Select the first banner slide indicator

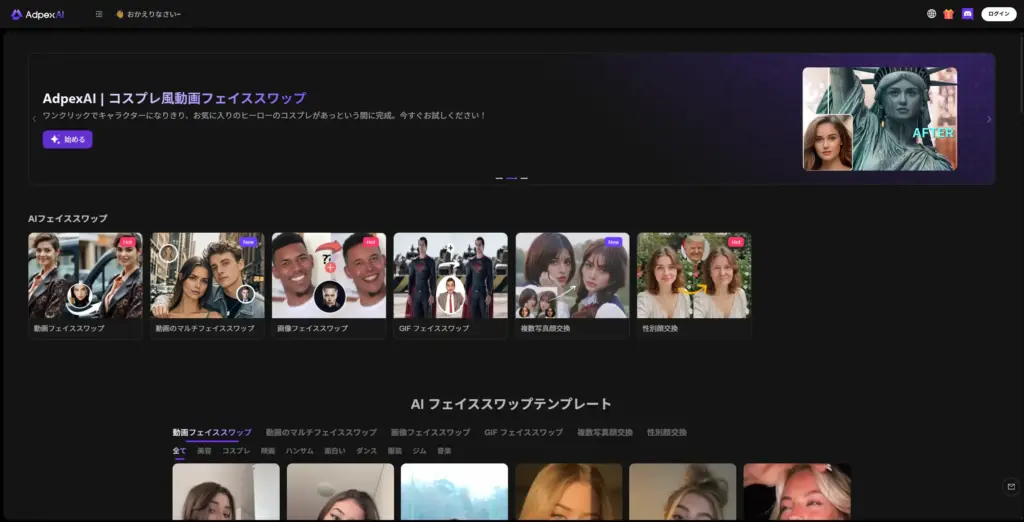click(499, 178)
